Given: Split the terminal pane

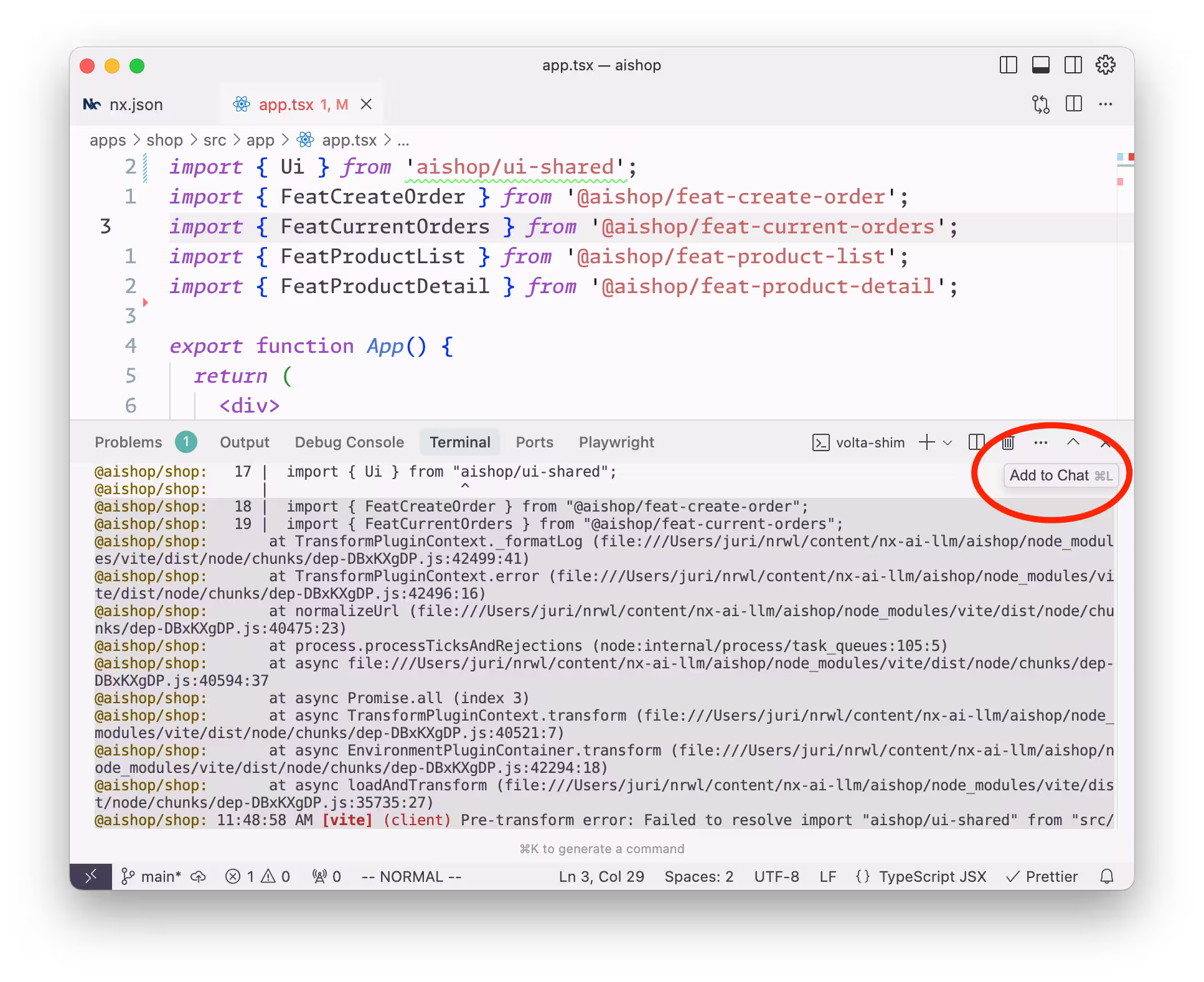Looking at the screenshot, I should coord(976,442).
